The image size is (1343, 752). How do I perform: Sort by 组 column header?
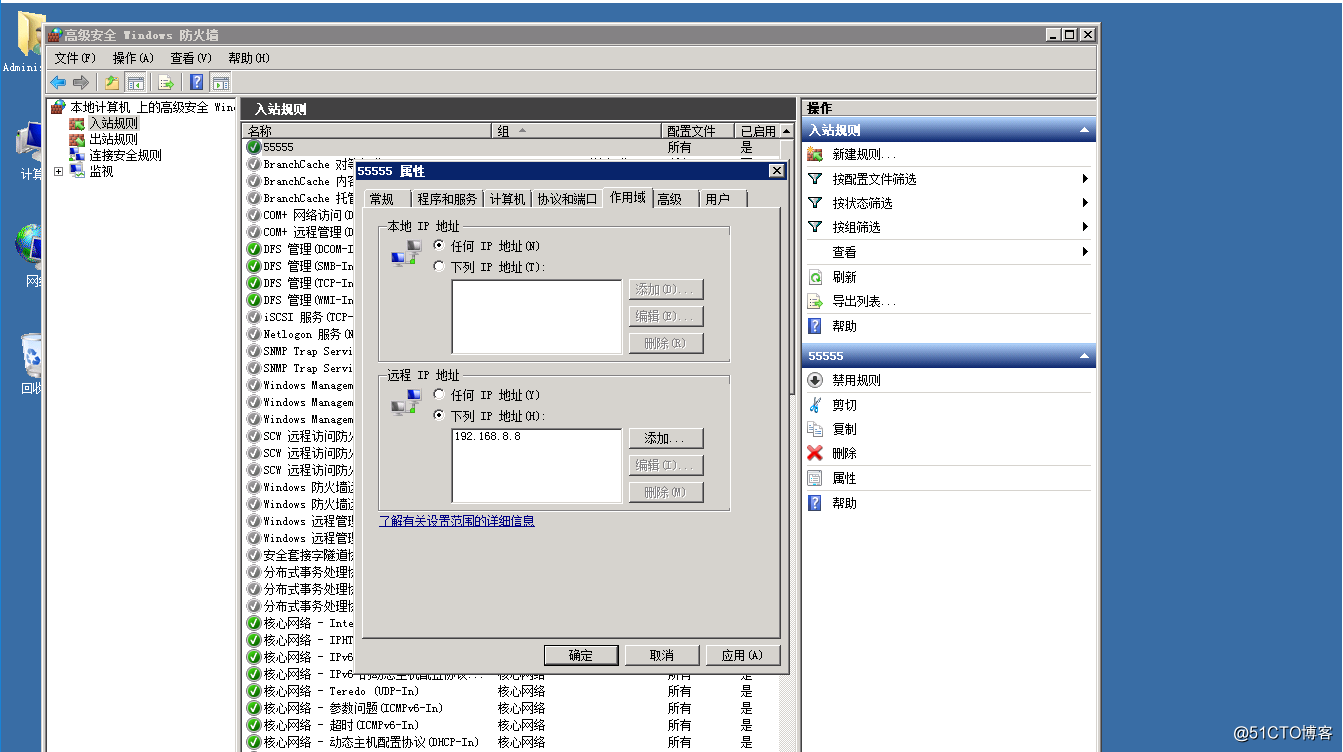click(x=577, y=131)
